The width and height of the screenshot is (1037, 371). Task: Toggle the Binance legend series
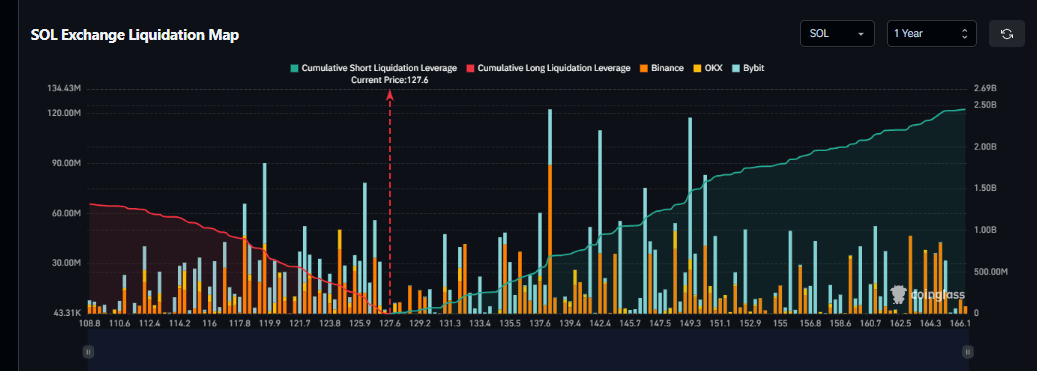click(x=661, y=68)
